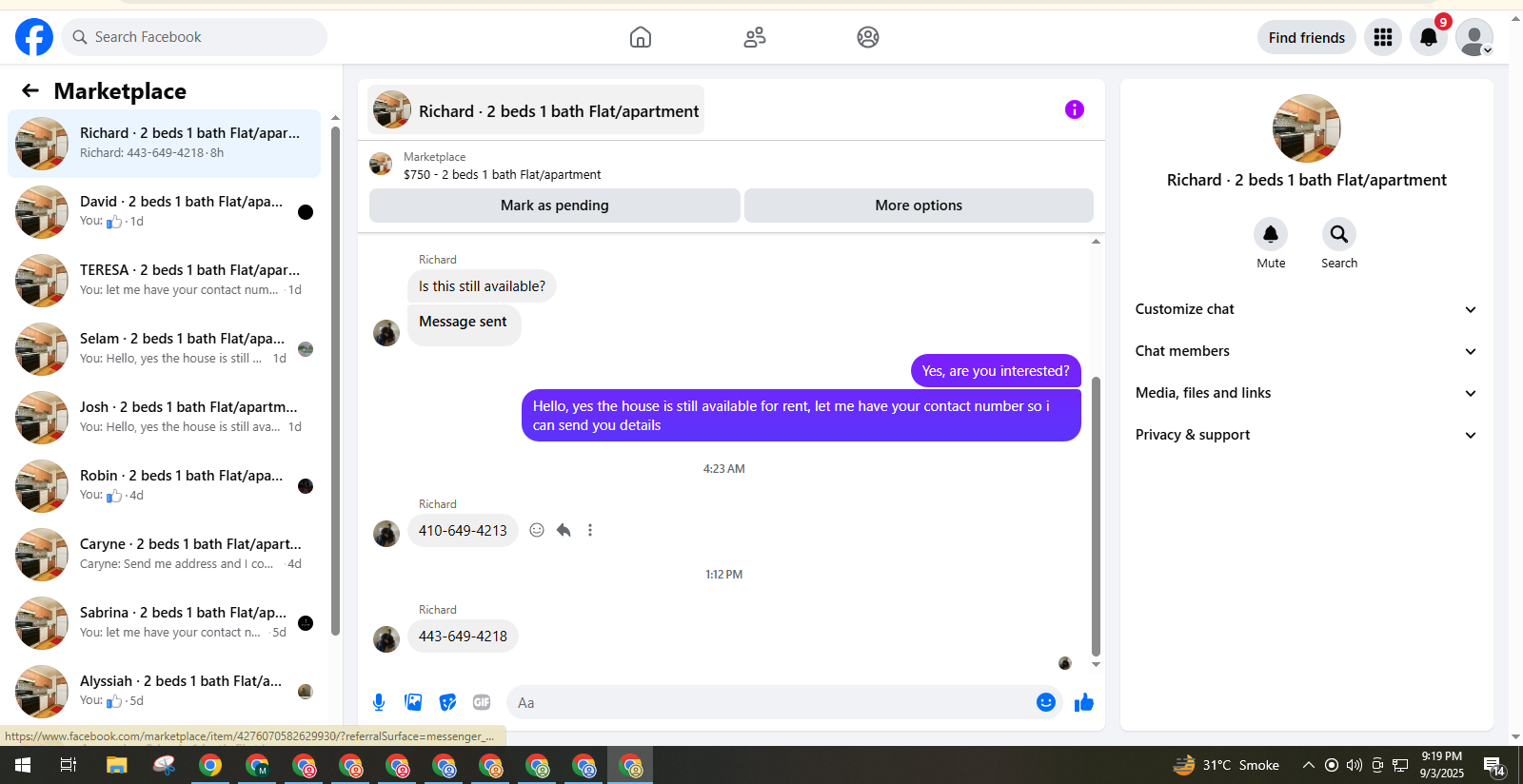Expand the Privacy & support section
1523x784 pixels.
1307,435
